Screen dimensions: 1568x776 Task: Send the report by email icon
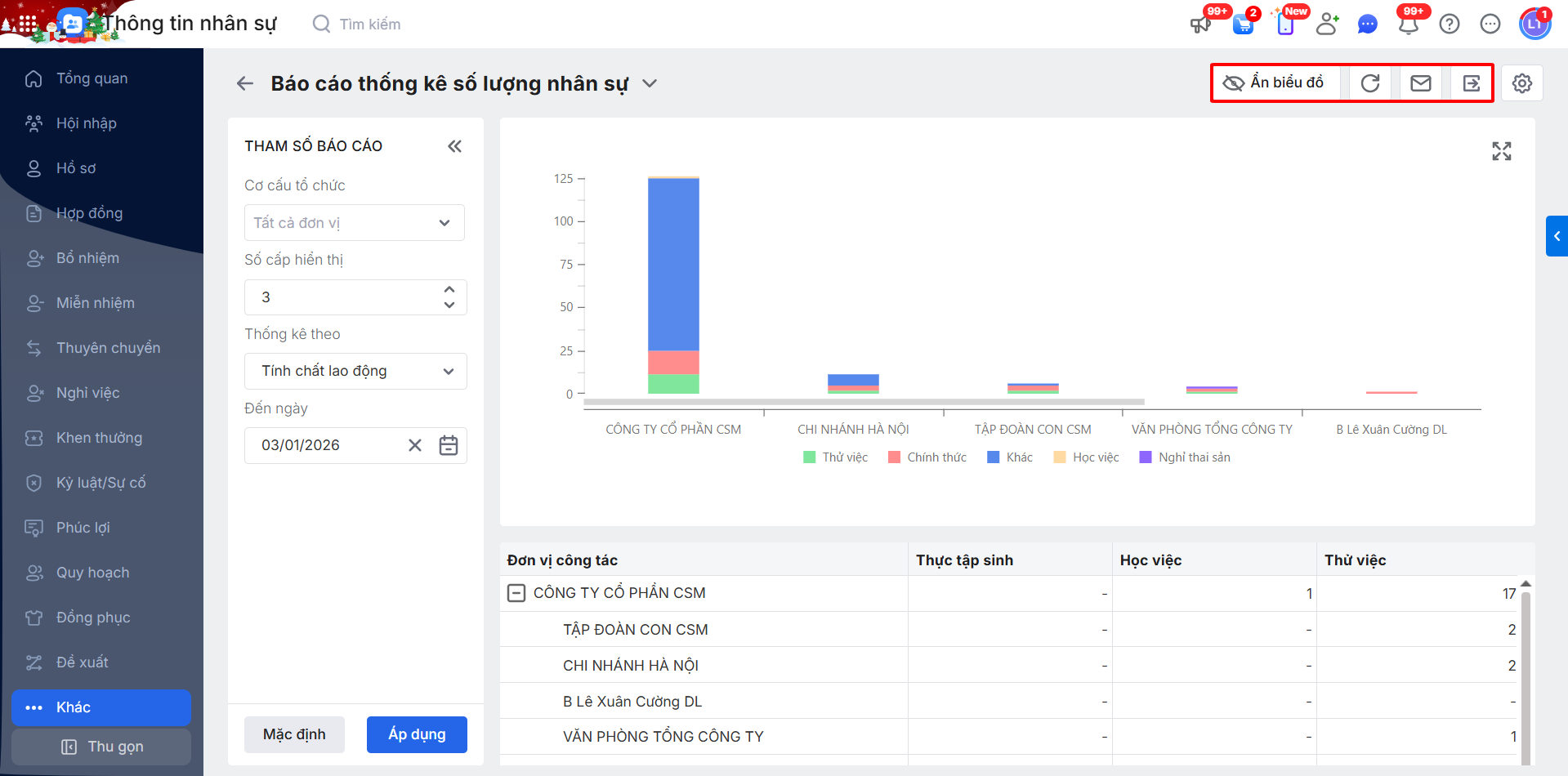pyautogui.click(x=1421, y=83)
